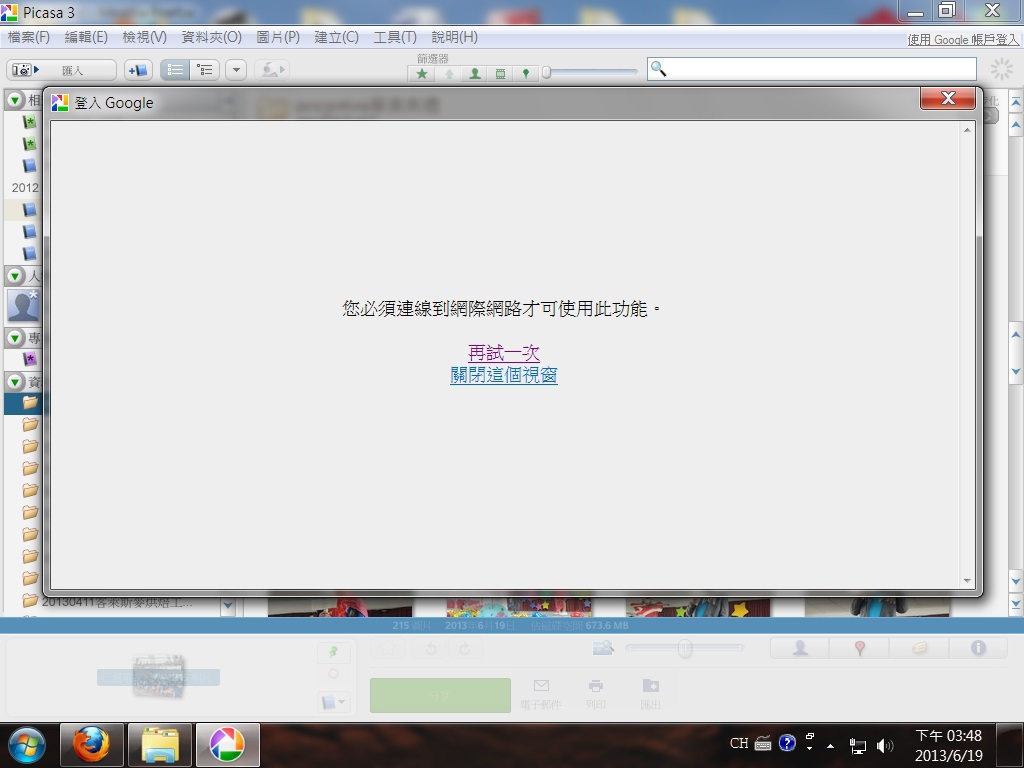Click the 關閉這個視窗 link
This screenshot has width=1024, height=768.
(504, 375)
